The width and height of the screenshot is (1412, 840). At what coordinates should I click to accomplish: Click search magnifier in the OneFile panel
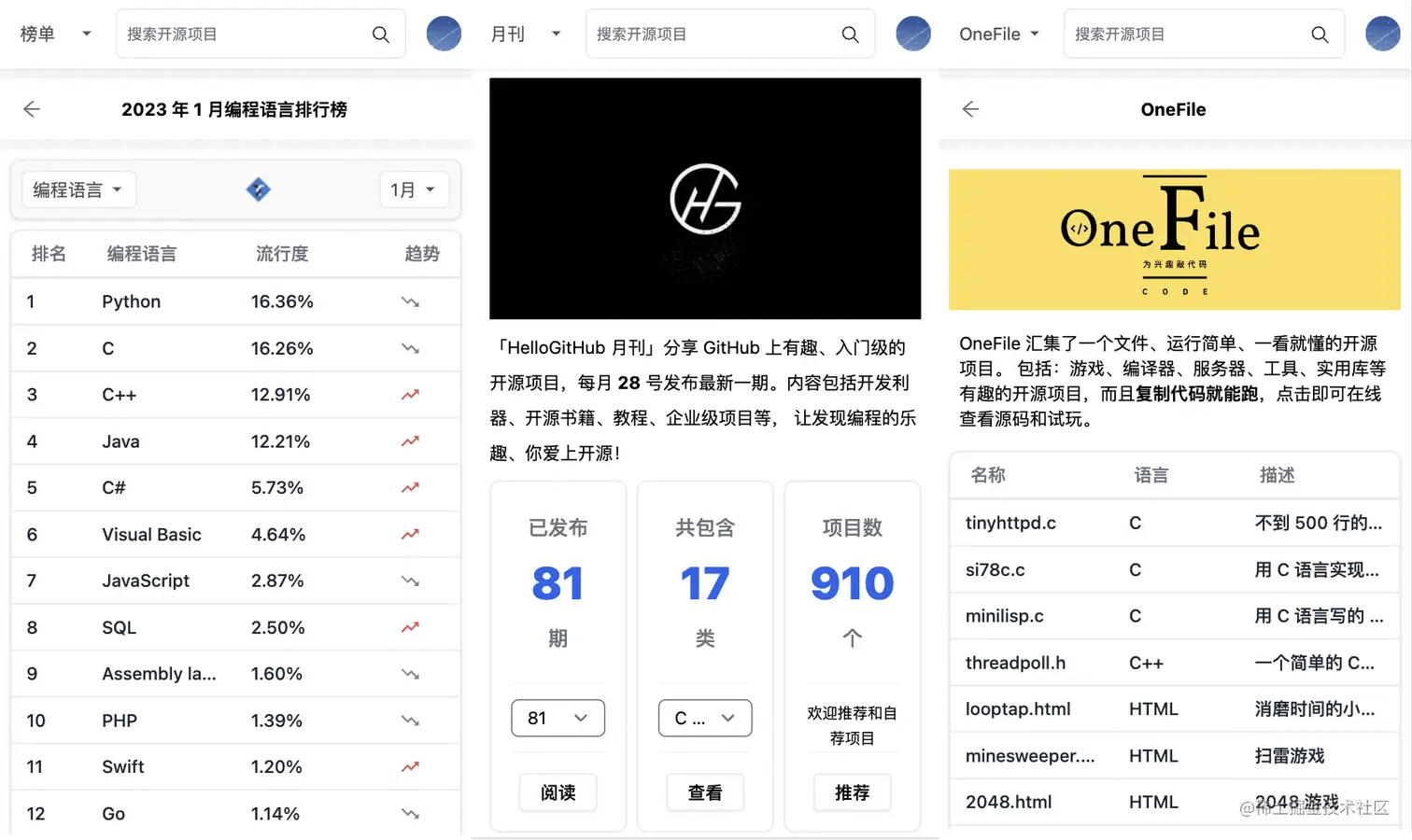click(1320, 35)
